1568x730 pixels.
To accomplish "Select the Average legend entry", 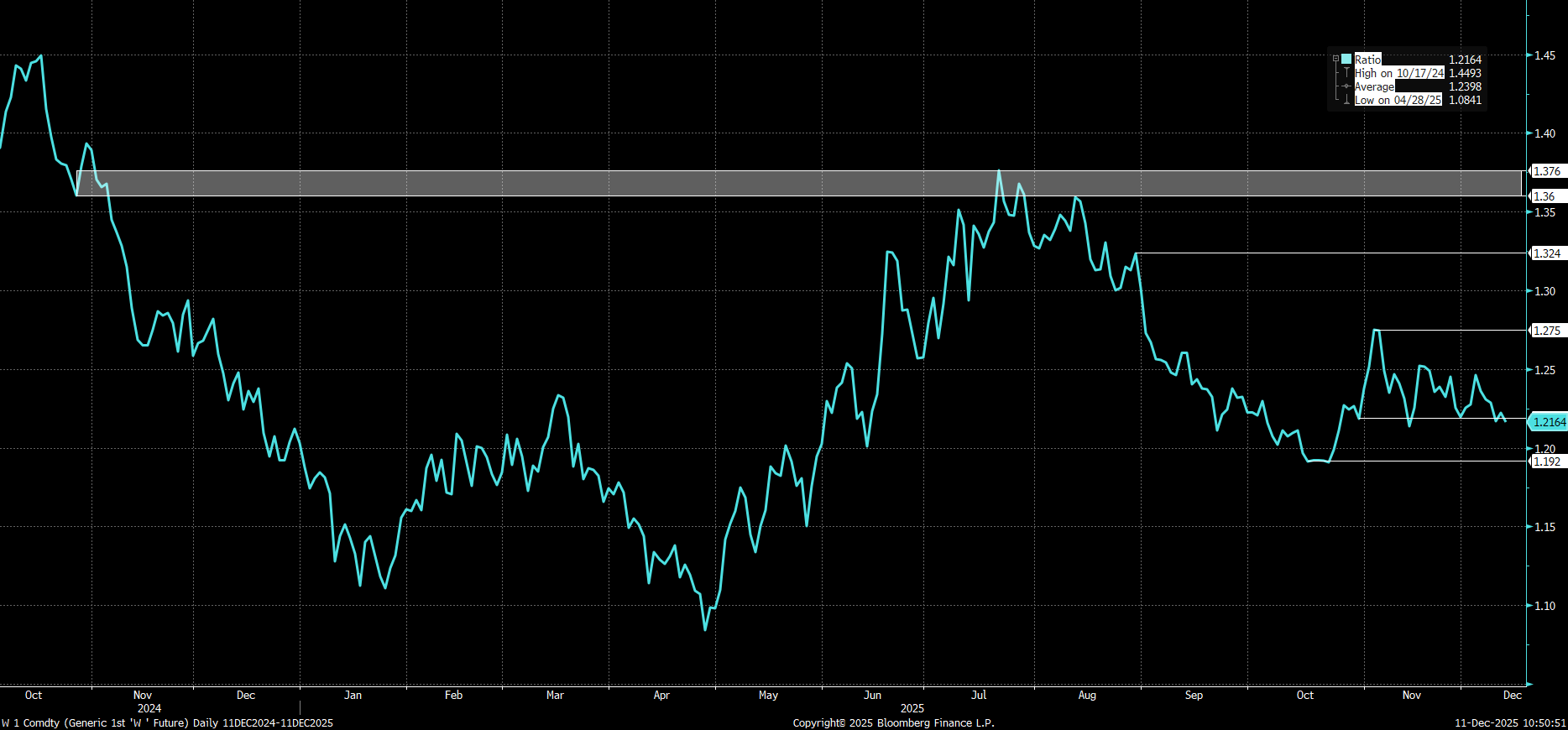I will coord(1374,86).
